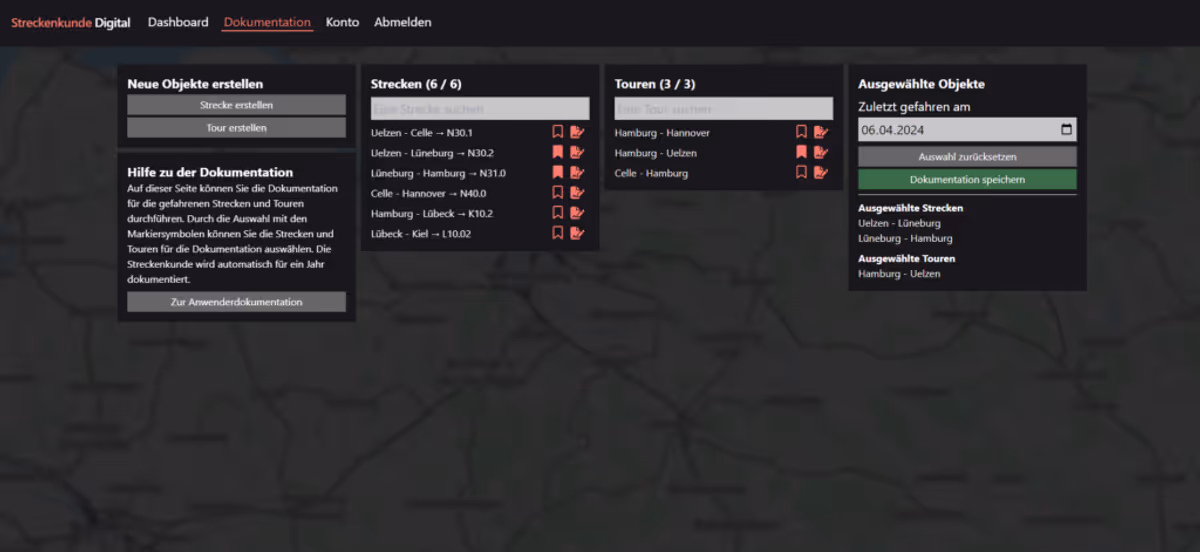The image size is (1200, 552).
Task: Edit the Lüneburg - Hamburg N31.0 route
Action: tap(577, 172)
